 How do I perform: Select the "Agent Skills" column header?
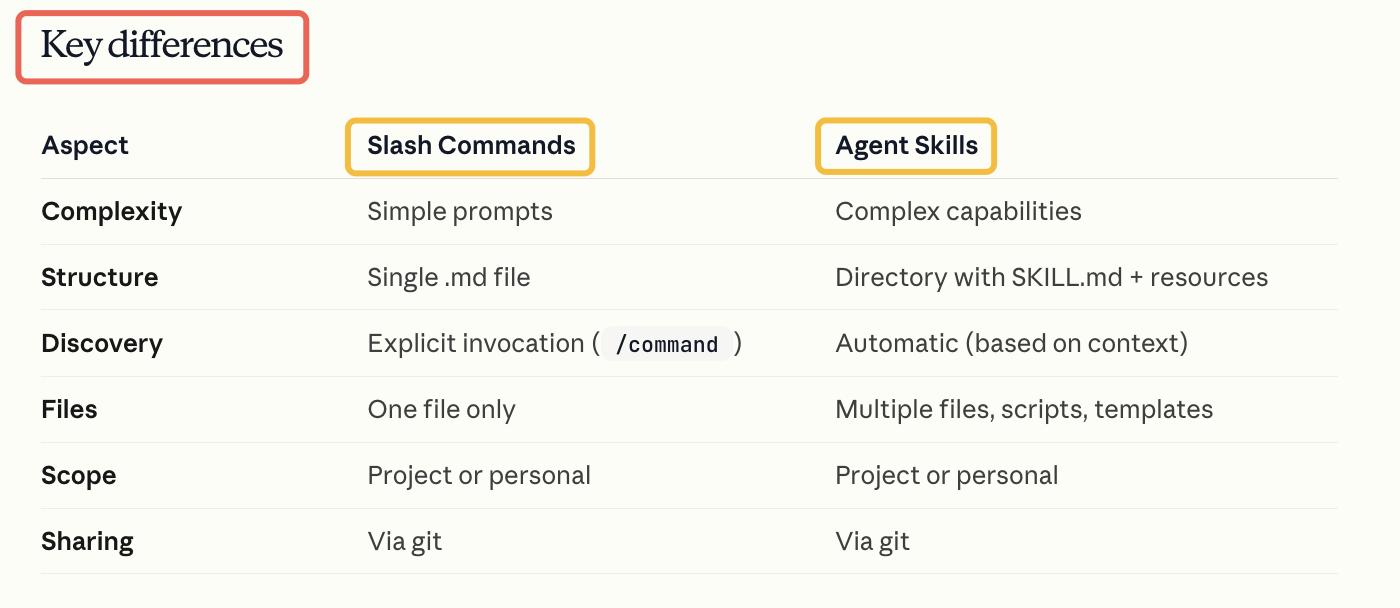(x=906, y=146)
